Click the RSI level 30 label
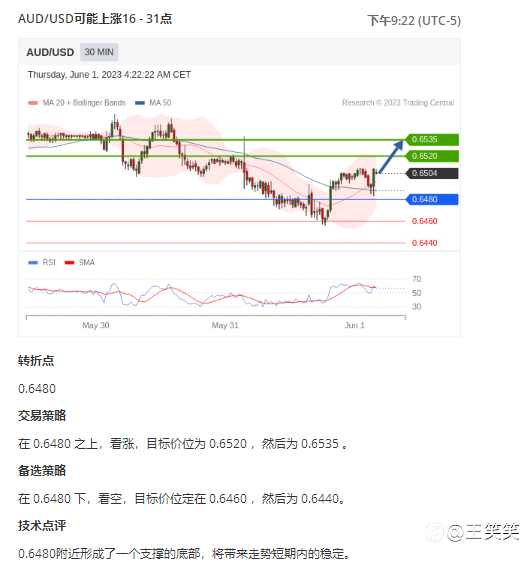The height and width of the screenshot is (567, 526). click(417, 307)
